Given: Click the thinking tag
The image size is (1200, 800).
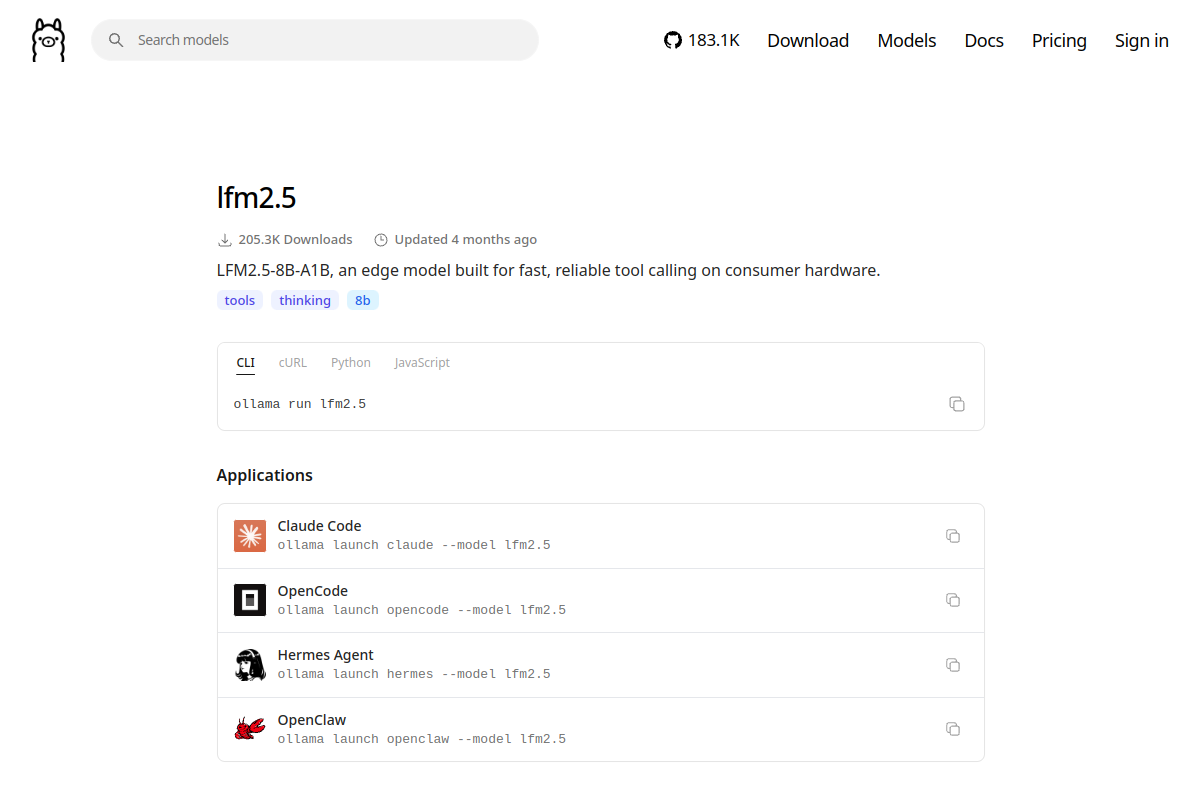Looking at the screenshot, I should 305,300.
